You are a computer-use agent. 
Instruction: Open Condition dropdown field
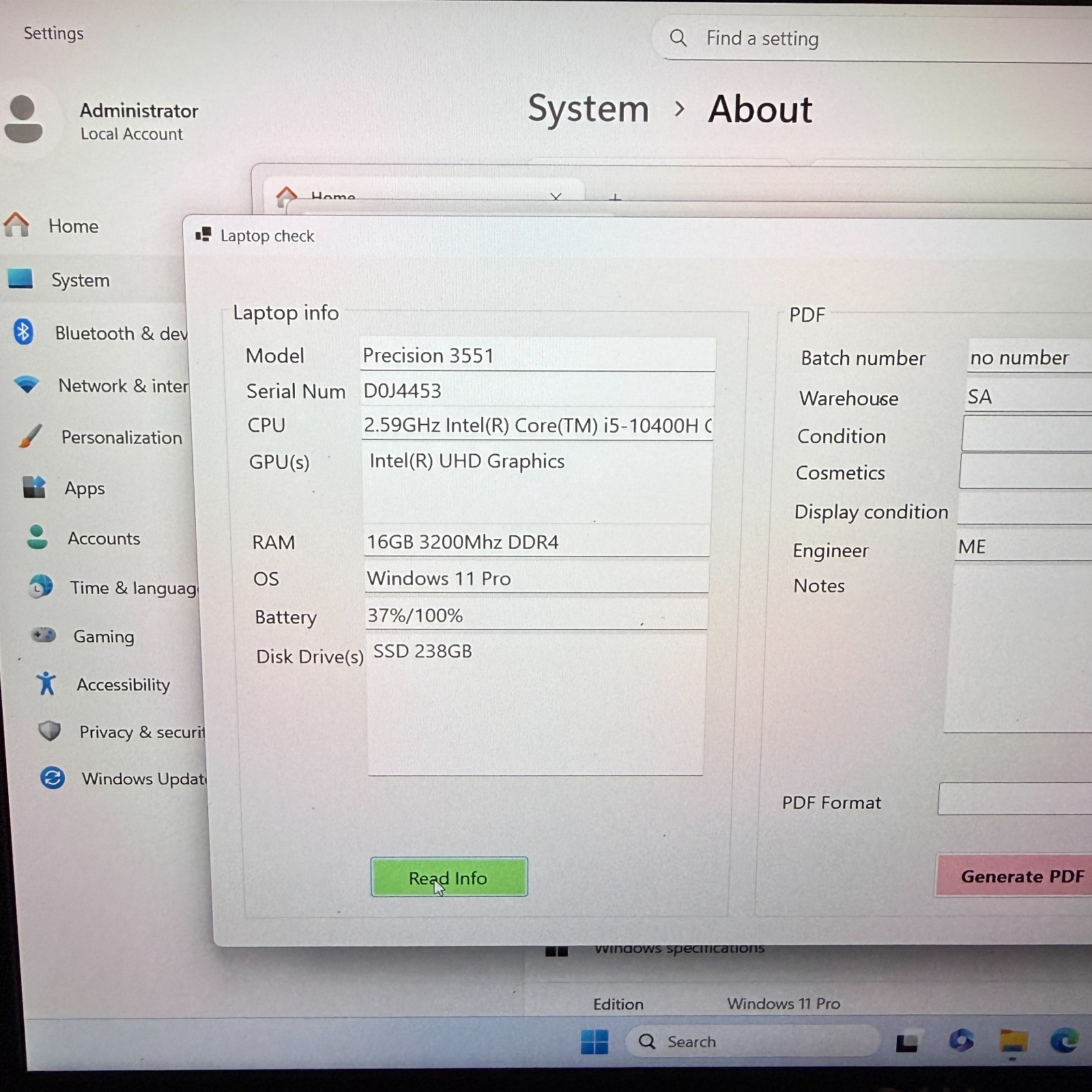(x=1026, y=433)
